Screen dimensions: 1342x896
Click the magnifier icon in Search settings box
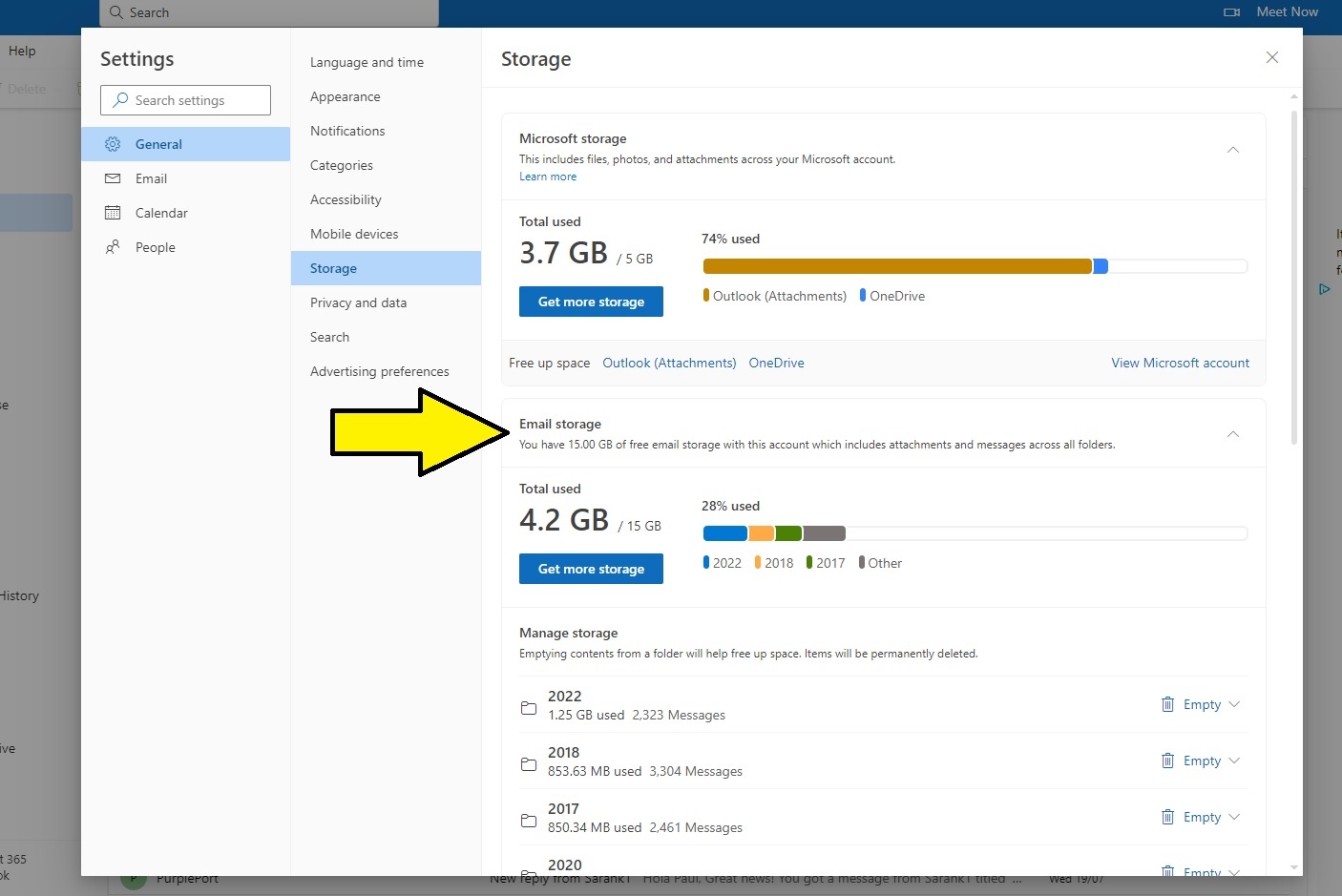[120, 100]
